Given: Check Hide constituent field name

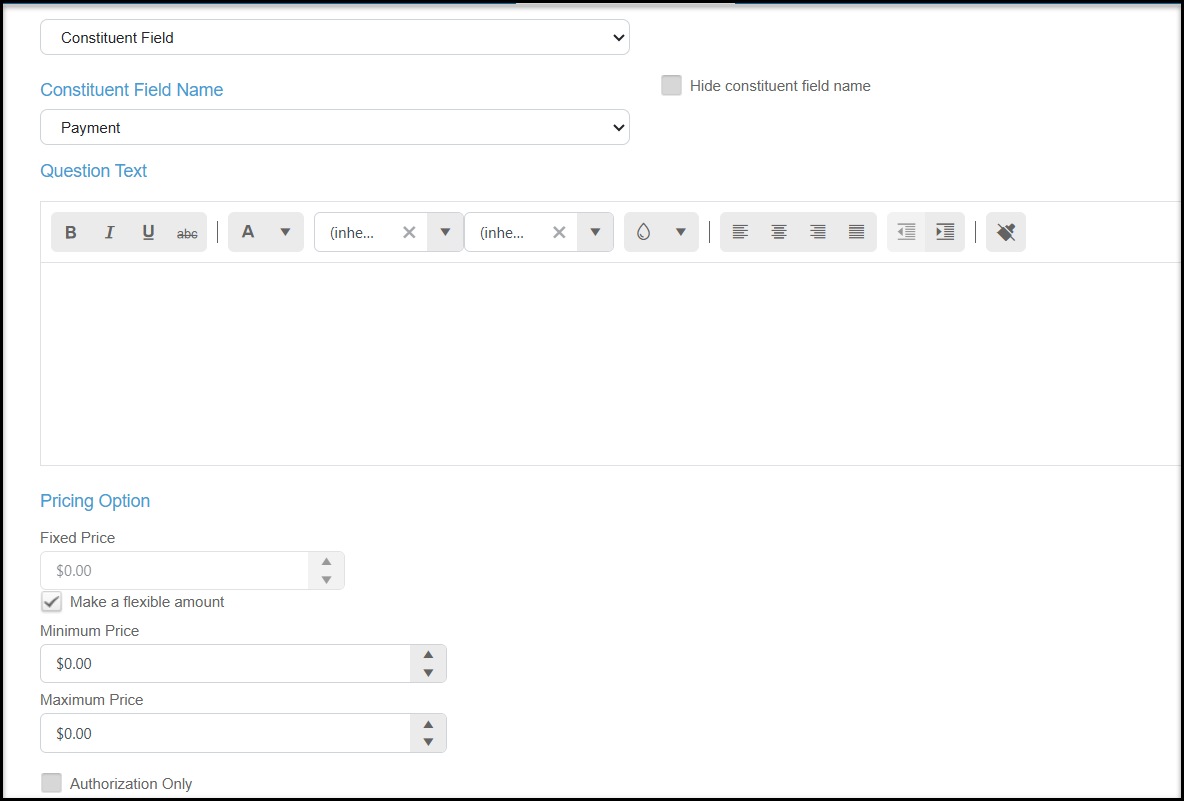Looking at the screenshot, I should pyautogui.click(x=671, y=85).
